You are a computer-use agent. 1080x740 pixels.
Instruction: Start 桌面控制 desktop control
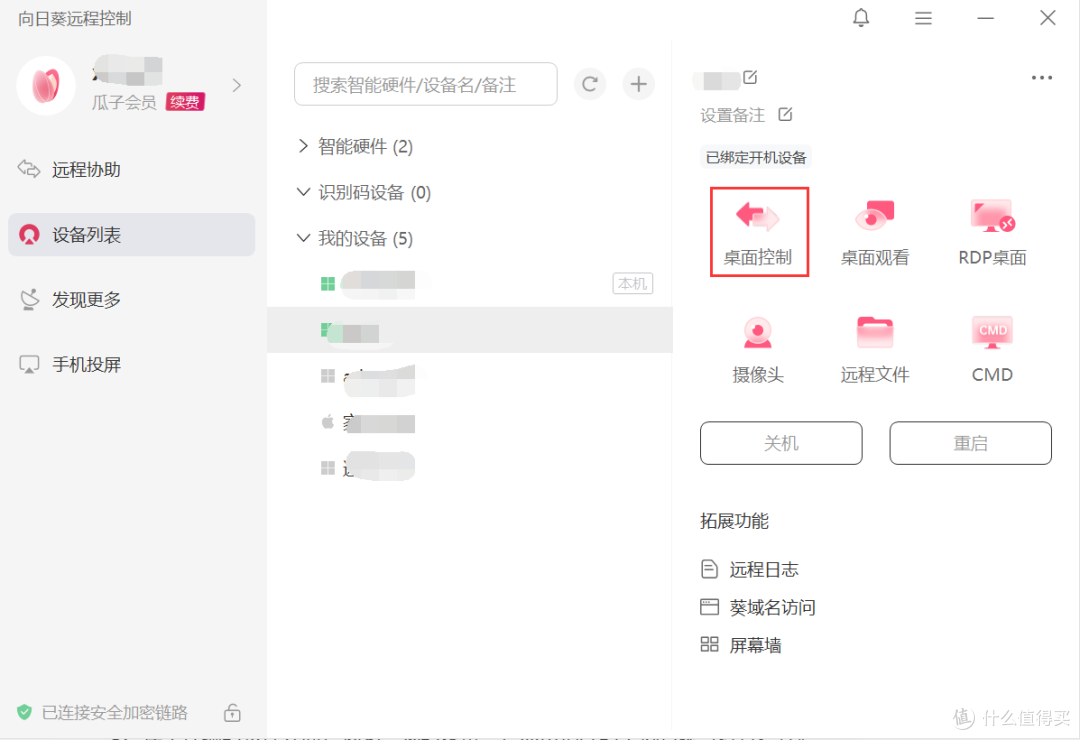[x=758, y=232]
